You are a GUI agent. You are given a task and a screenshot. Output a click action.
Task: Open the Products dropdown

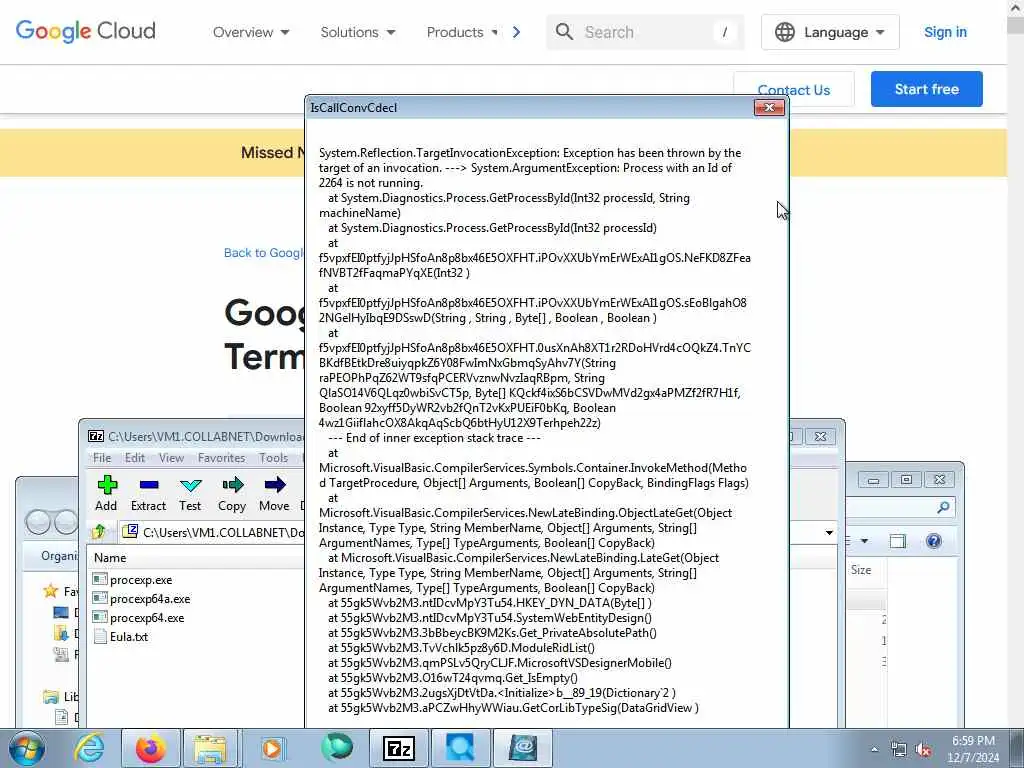(462, 32)
